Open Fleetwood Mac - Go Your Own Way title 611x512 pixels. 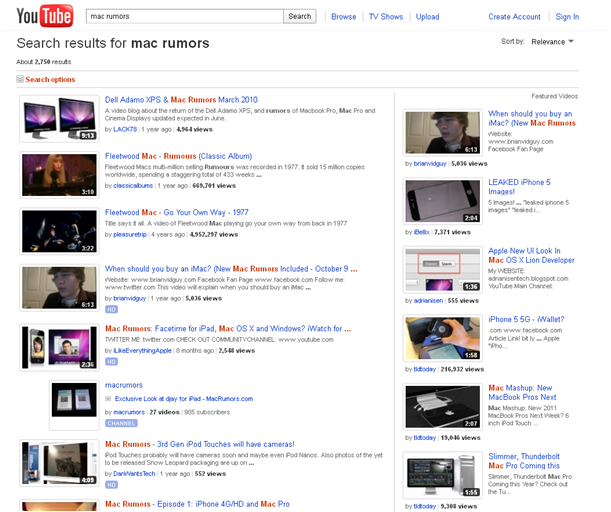point(177,212)
